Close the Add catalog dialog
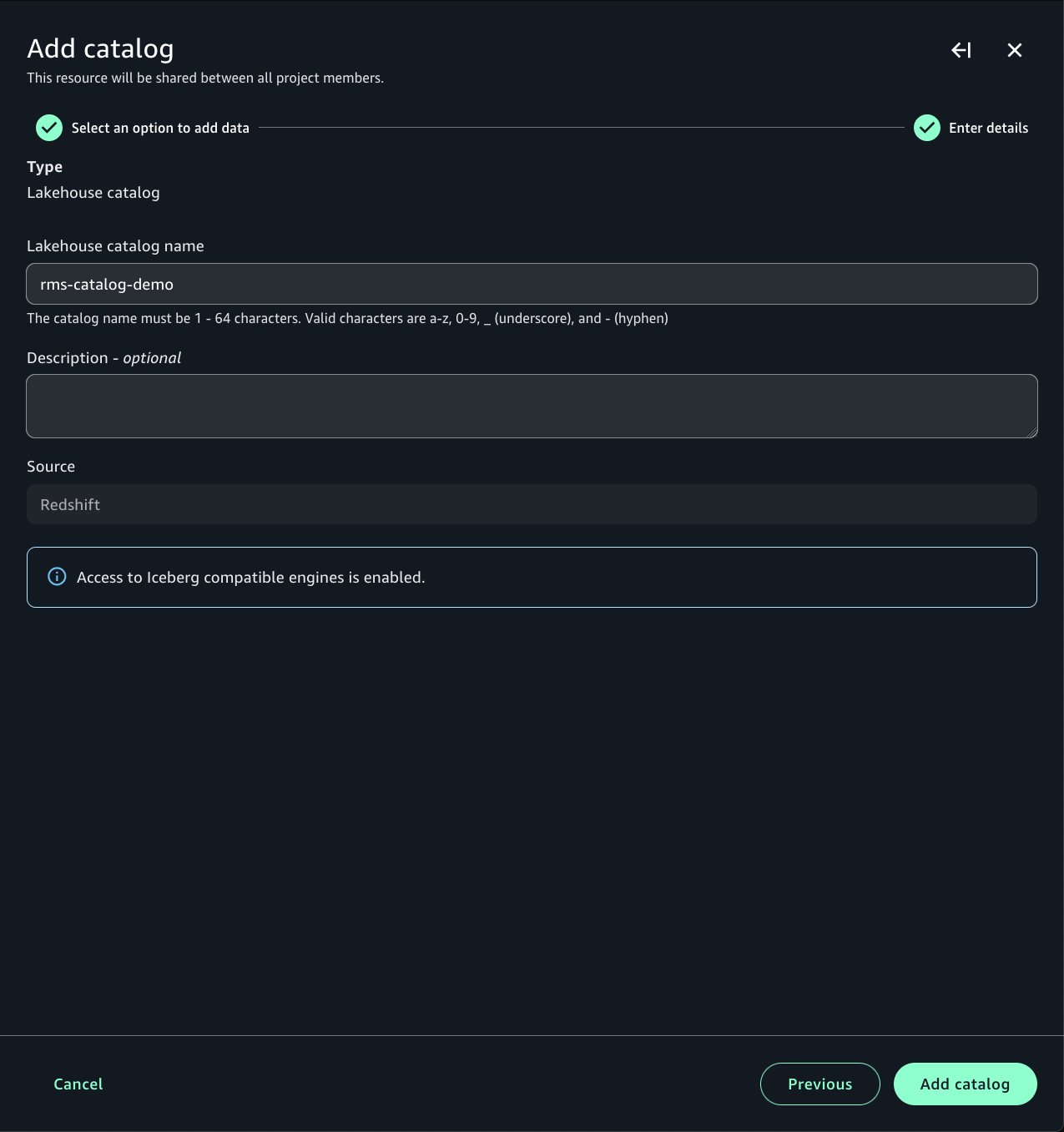 click(x=1015, y=50)
